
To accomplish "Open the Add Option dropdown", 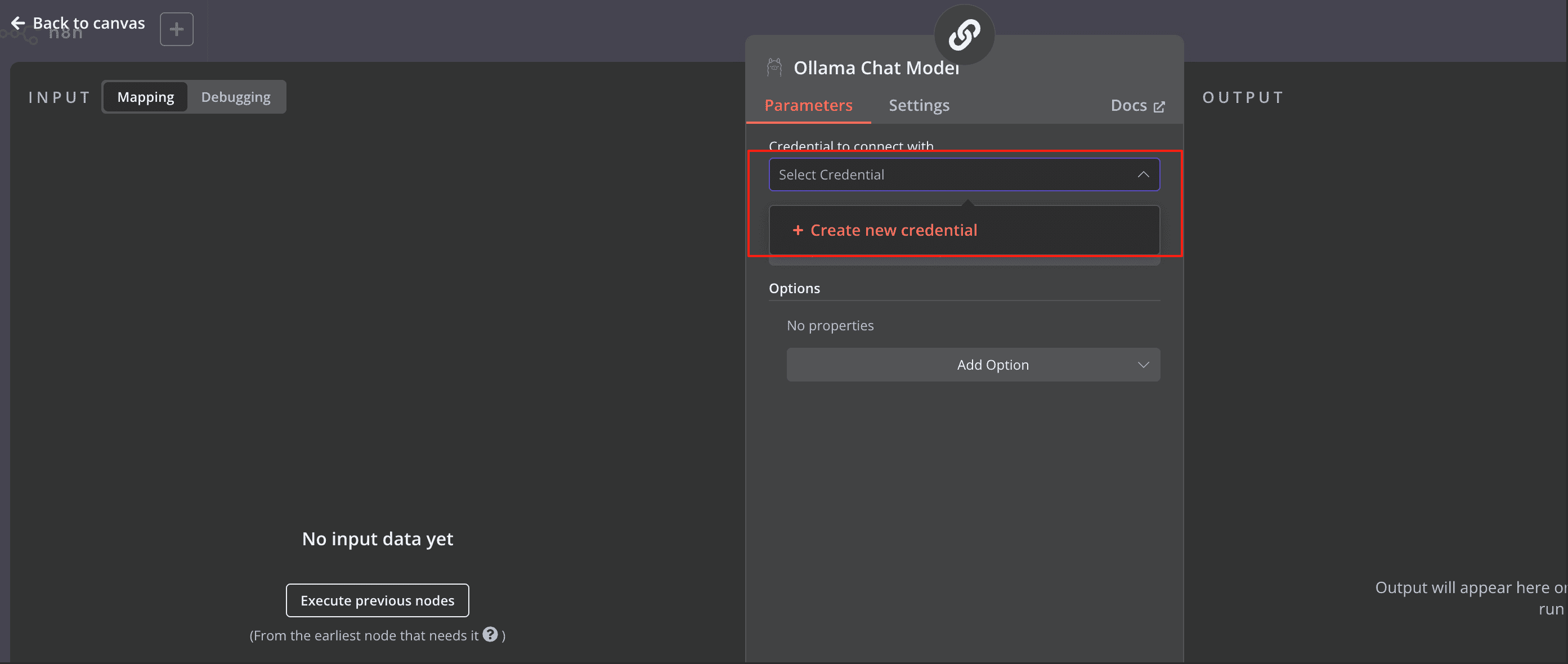I will pyautogui.click(x=973, y=365).
